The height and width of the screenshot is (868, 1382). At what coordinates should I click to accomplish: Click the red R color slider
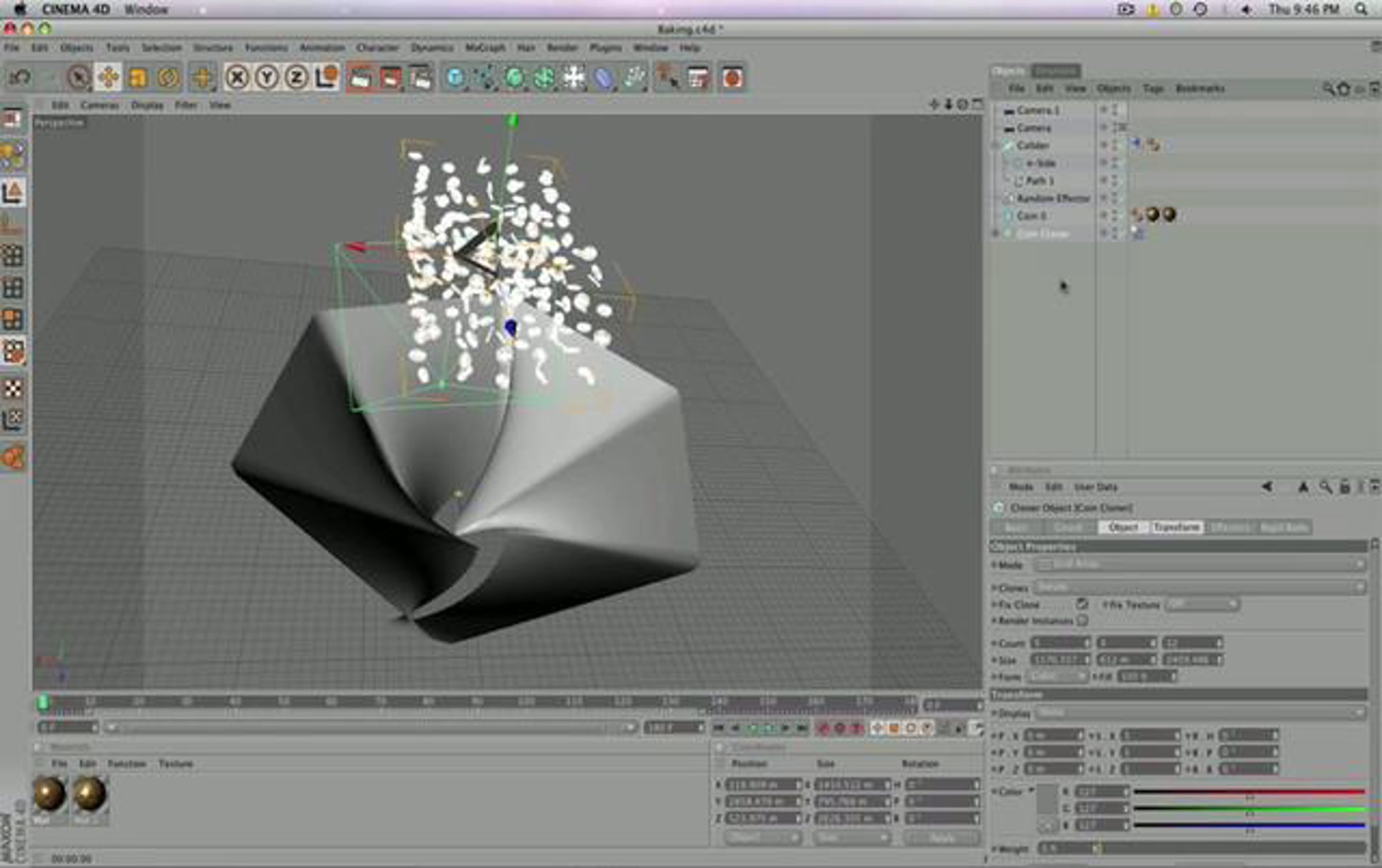click(1248, 792)
